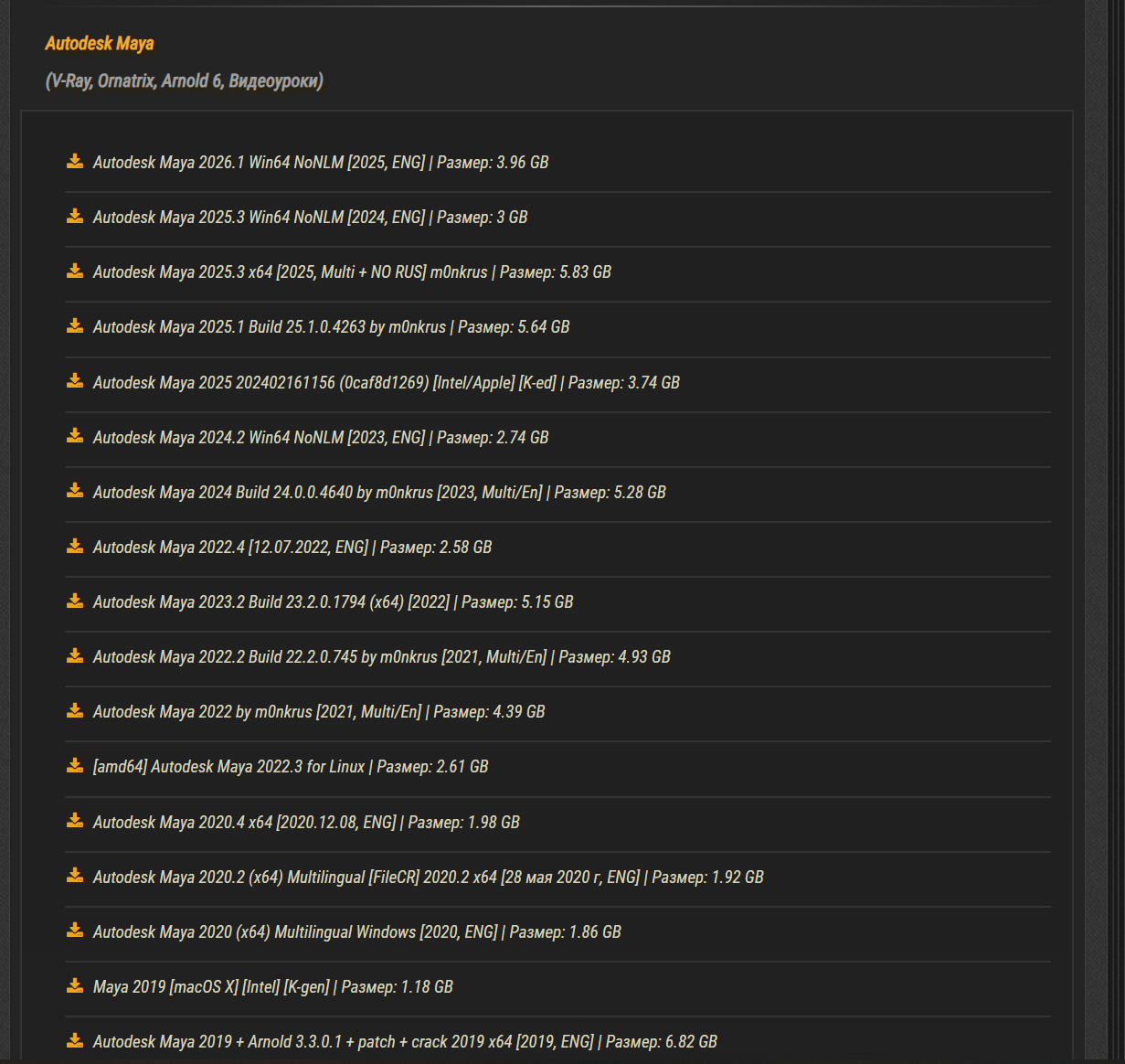Open Maya 2019 [macOS X] [Intel] K-gen link
This screenshot has width=1125, height=1064.
tap(273, 987)
